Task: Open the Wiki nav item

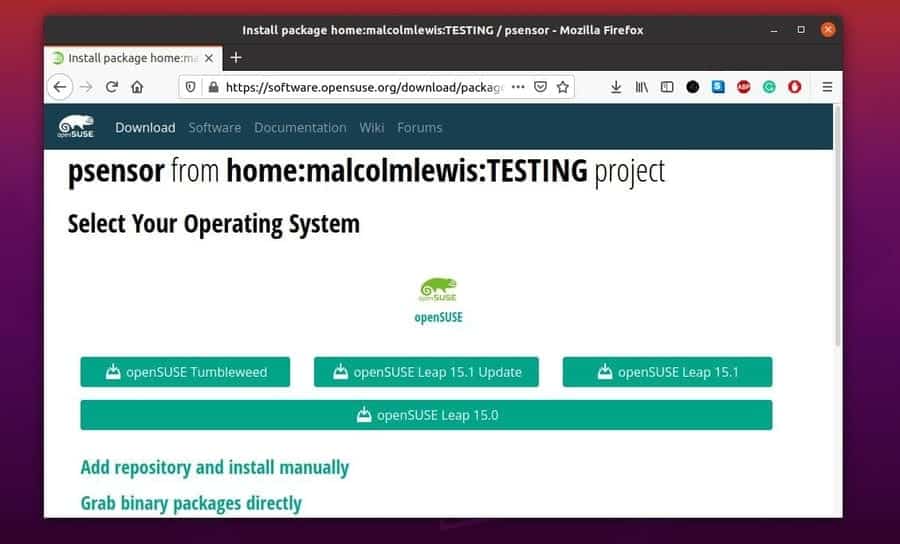Action: click(x=372, y=127)
